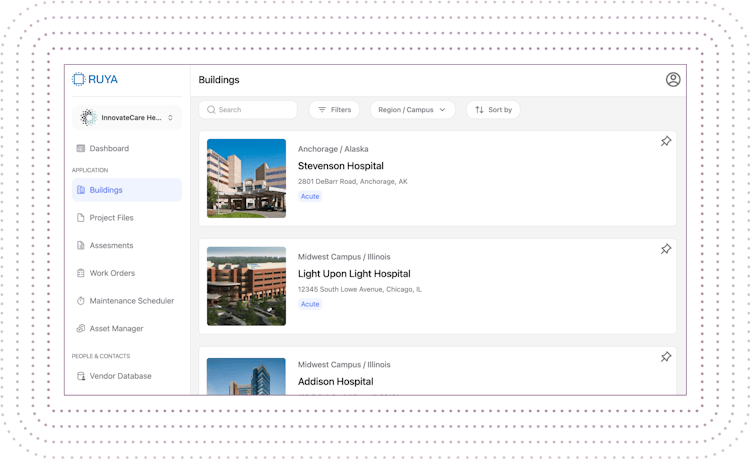Focus the Search input field
The width and height of the screenshot is (750, 459).
[x=248, y=109]
